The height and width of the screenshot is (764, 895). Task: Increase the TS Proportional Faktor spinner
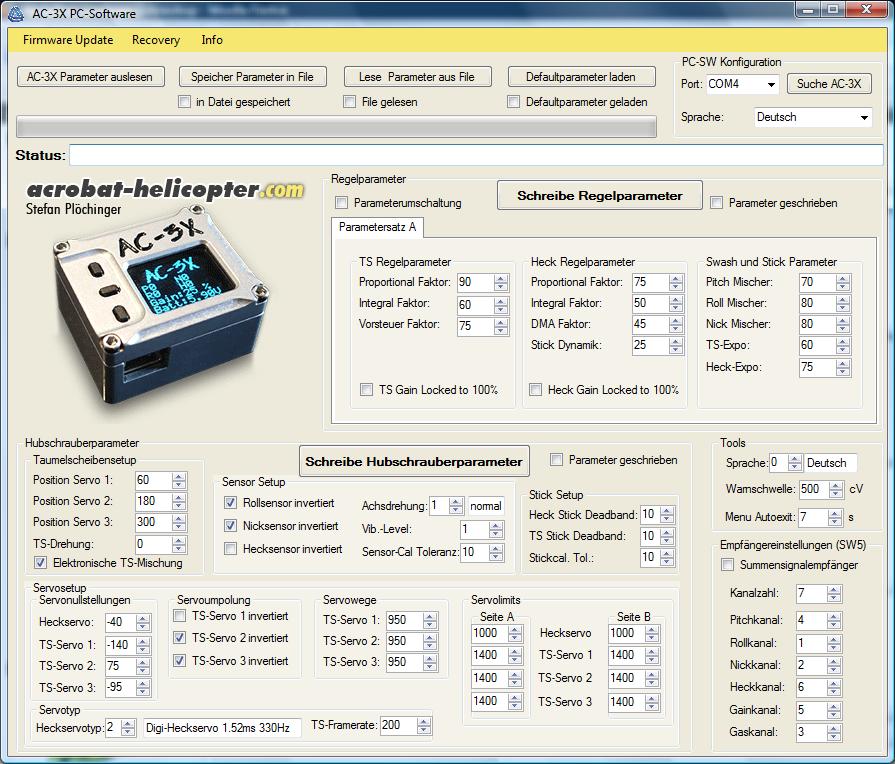click(x=501, y=278)
